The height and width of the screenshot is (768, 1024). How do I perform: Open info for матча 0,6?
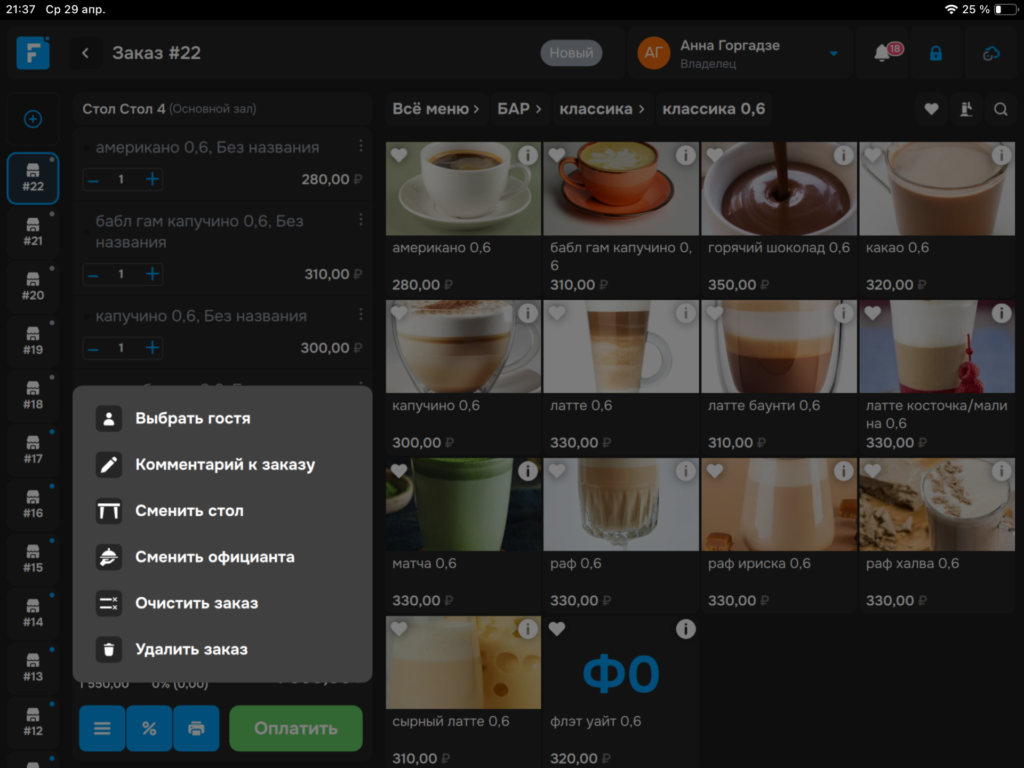point(528,471)
